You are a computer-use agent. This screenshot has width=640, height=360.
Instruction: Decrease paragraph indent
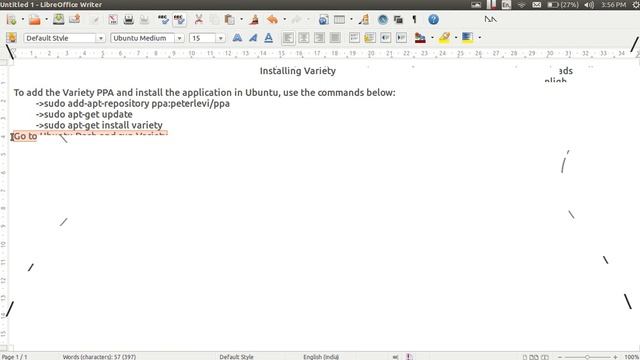[x=386, y=38]
